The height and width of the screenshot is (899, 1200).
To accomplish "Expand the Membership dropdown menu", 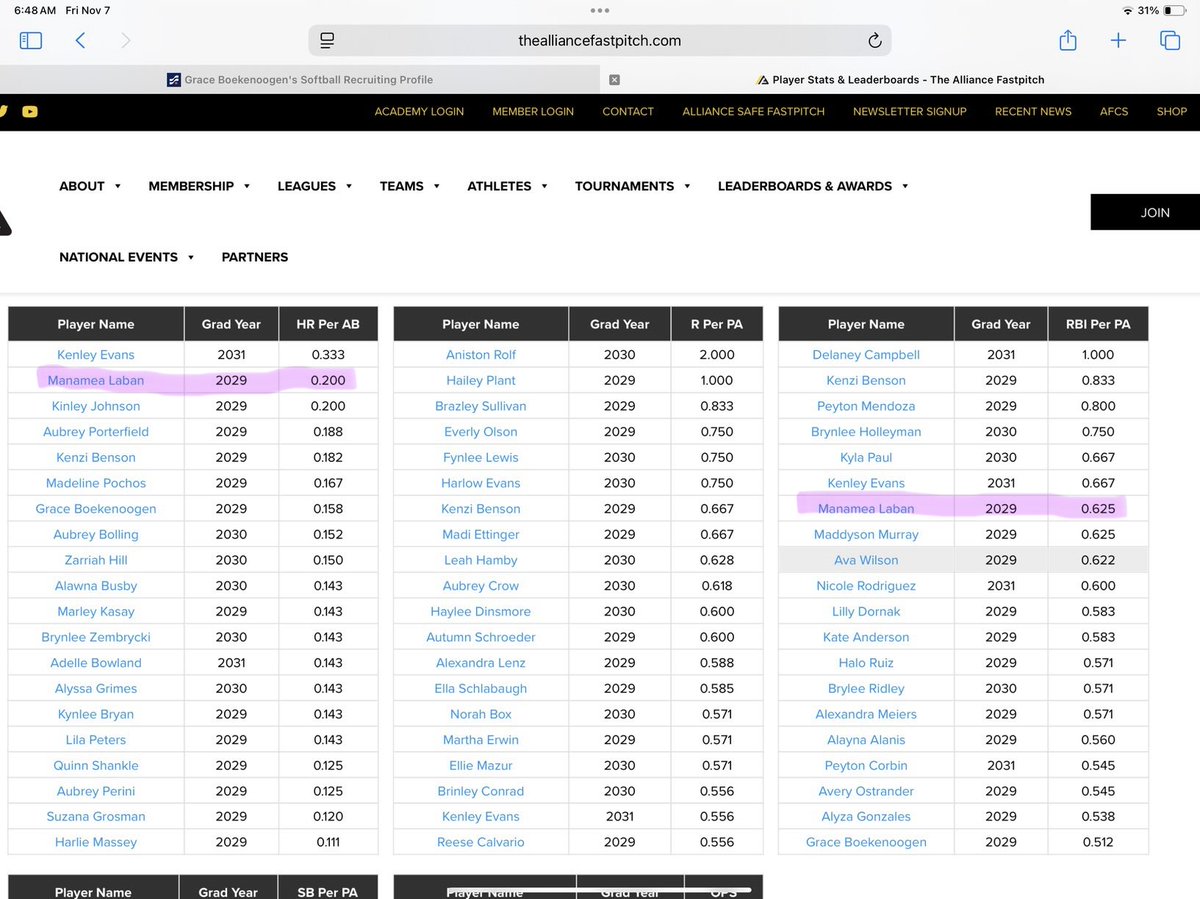I will tap(199, 186).
